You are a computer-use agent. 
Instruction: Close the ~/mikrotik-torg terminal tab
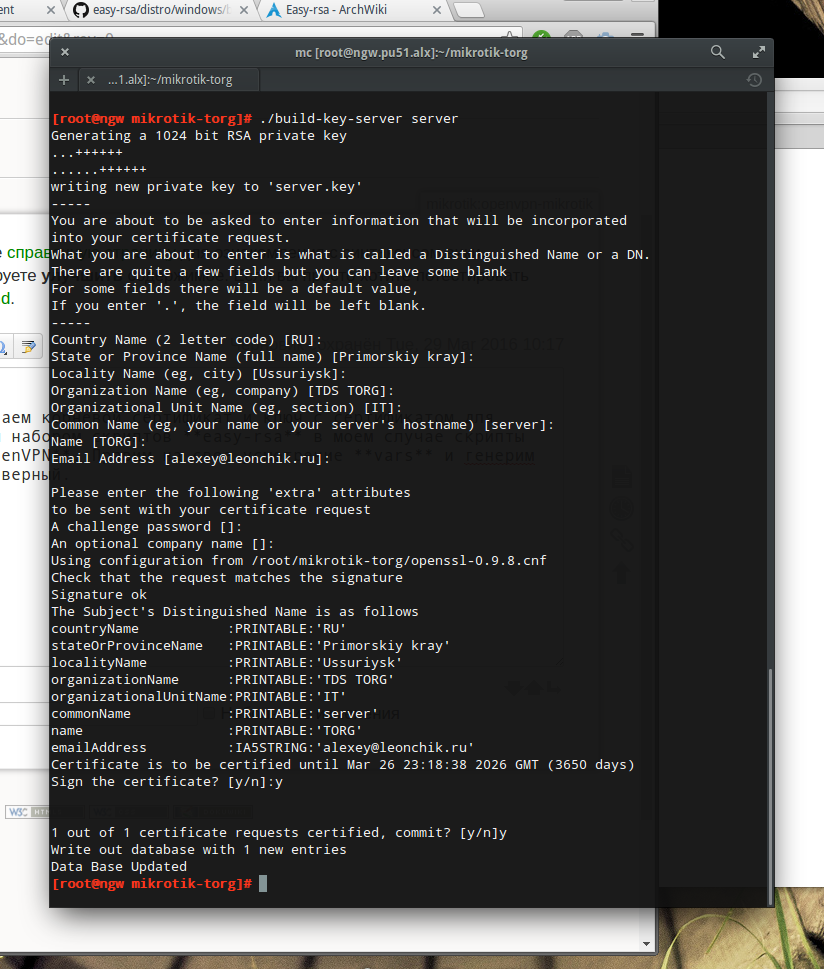tap(91, 80)
